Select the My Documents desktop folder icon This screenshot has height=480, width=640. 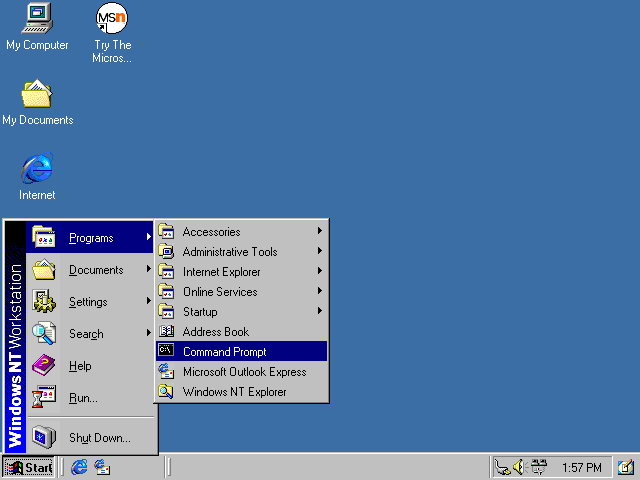tap(37, 93)
